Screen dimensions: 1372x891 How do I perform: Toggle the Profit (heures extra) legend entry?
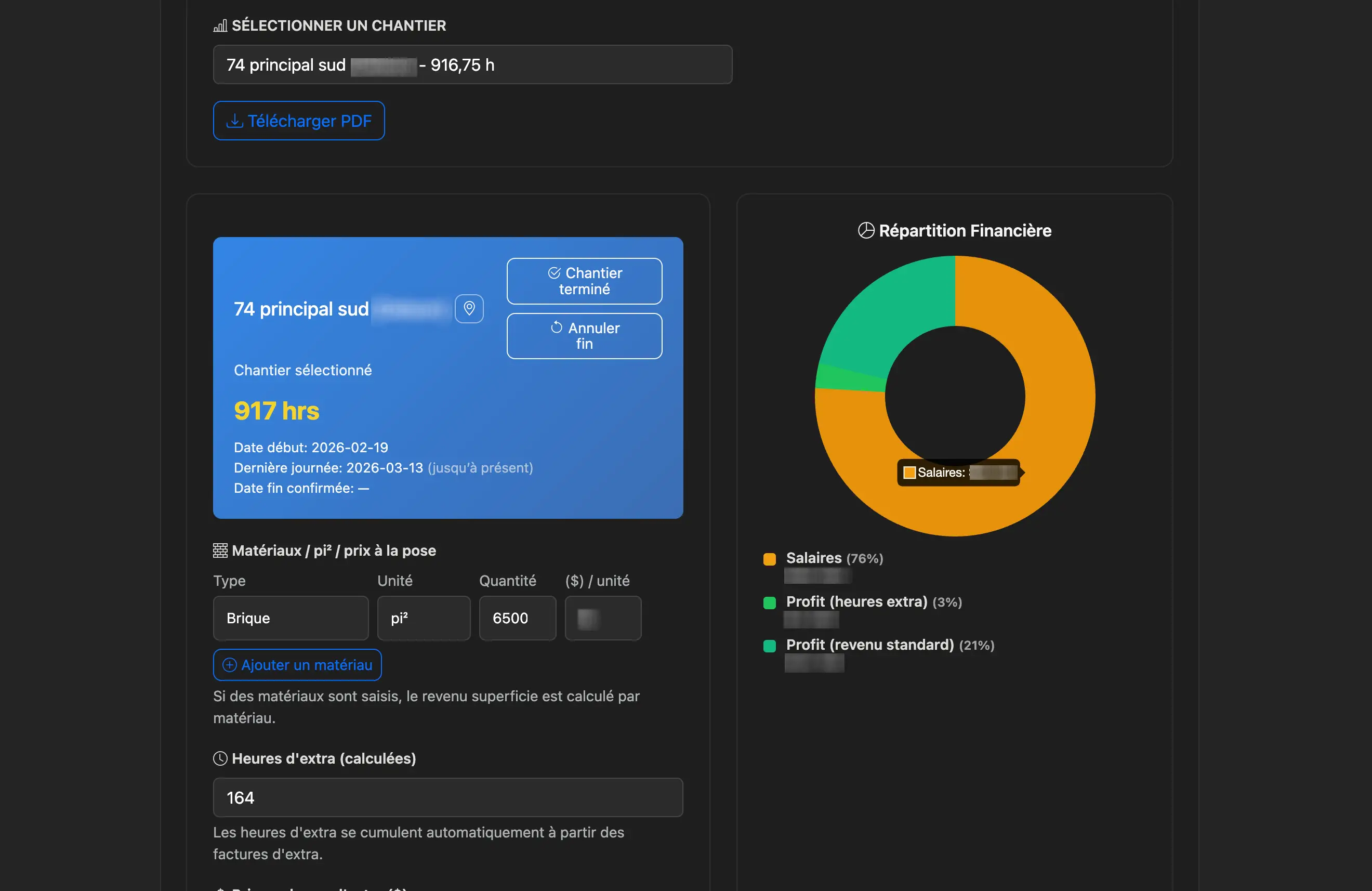(x=855, y=601)
